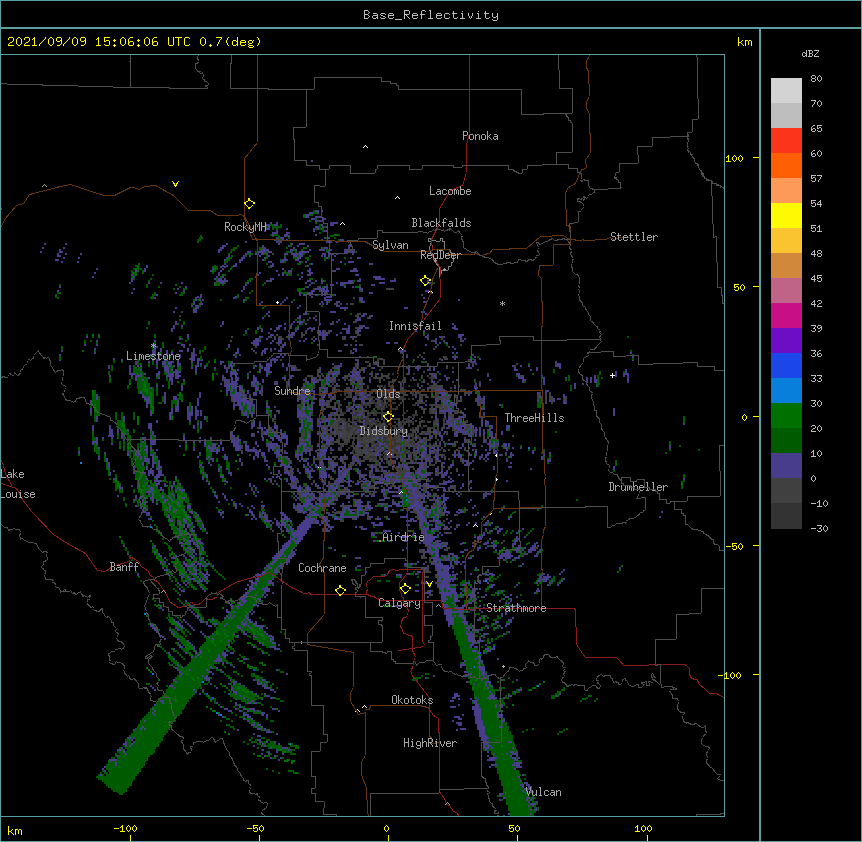Viewport: 862px width, 842px height.
Task: Click the yellow diamond marker south of RedDeer
Action: coord(426,281)
